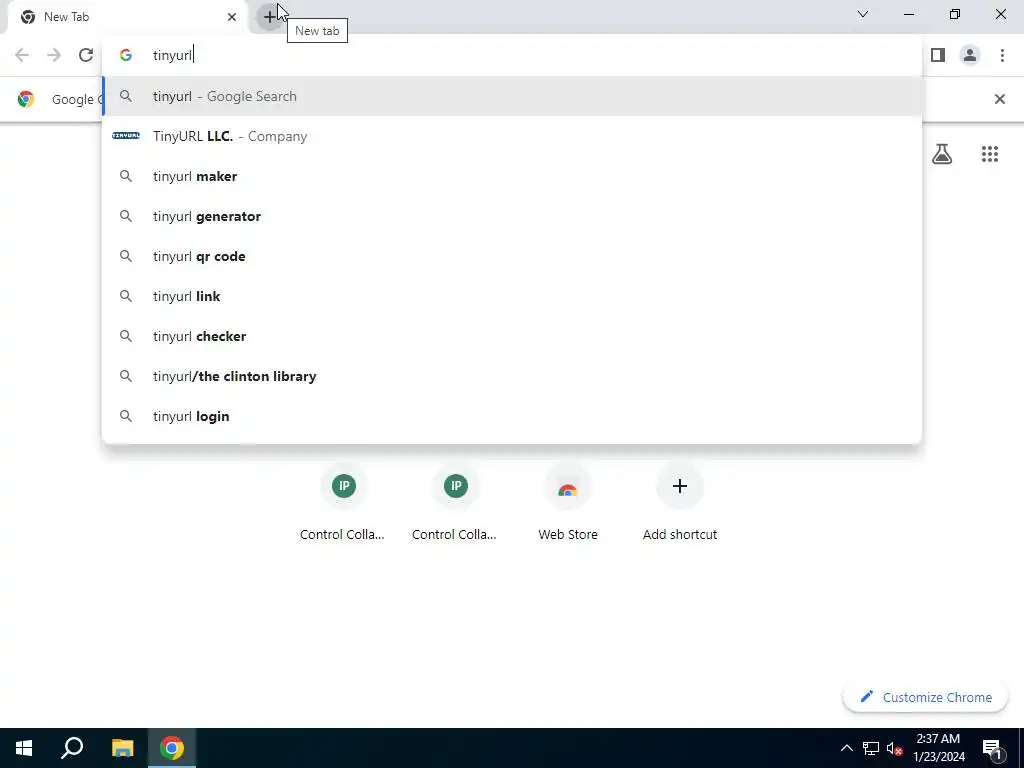The height and width of the screenshot is (768, 1024).
Task: Open first Control Colla... shortcut
Action: (343, 504)
